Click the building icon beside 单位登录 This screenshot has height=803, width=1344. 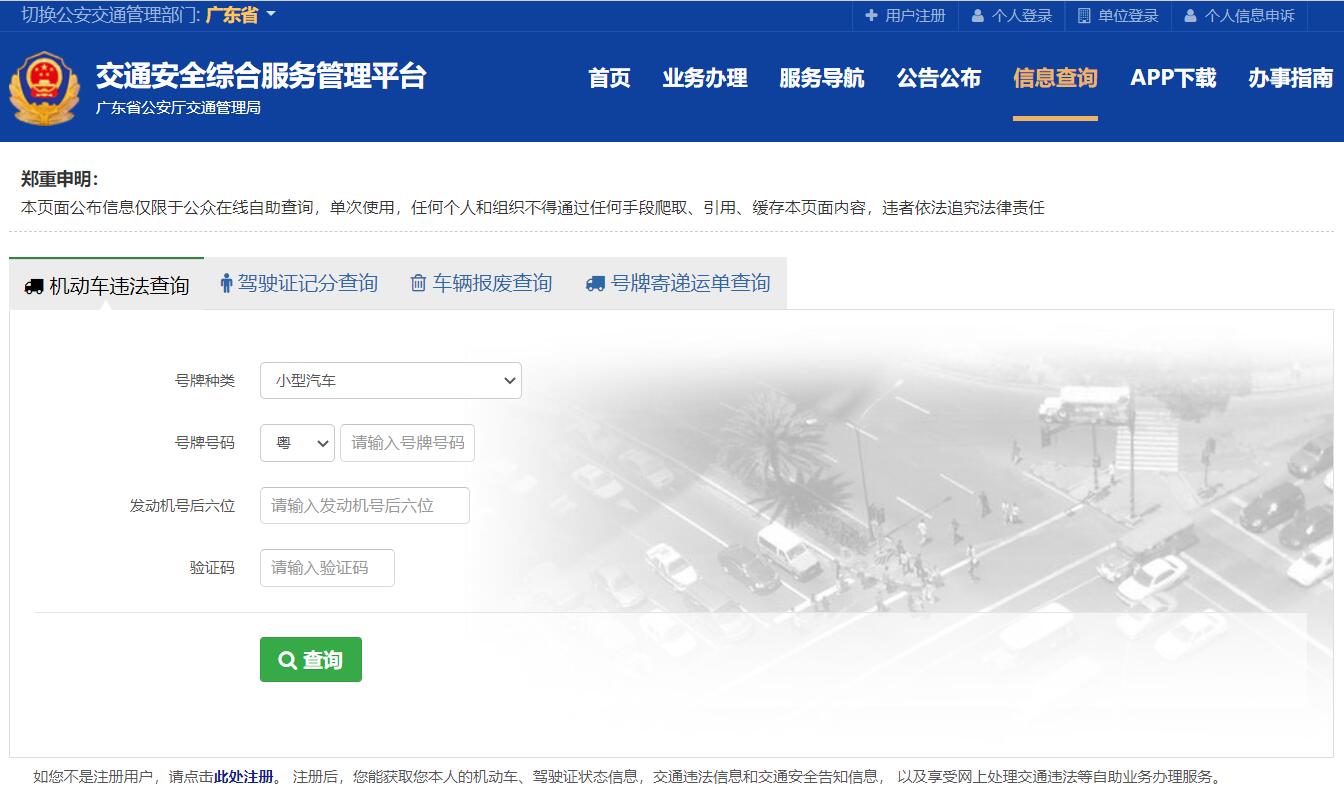point(1084,16)
